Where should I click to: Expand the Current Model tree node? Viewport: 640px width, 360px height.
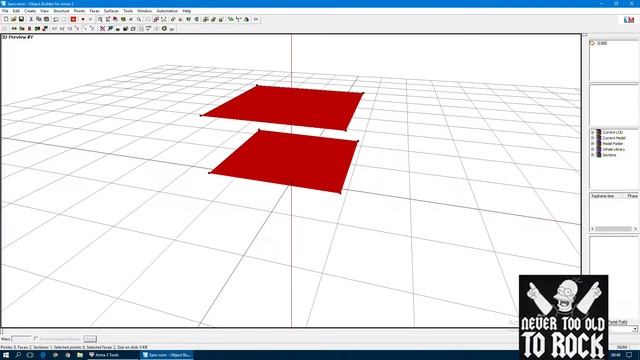click(x=593, y=138)
